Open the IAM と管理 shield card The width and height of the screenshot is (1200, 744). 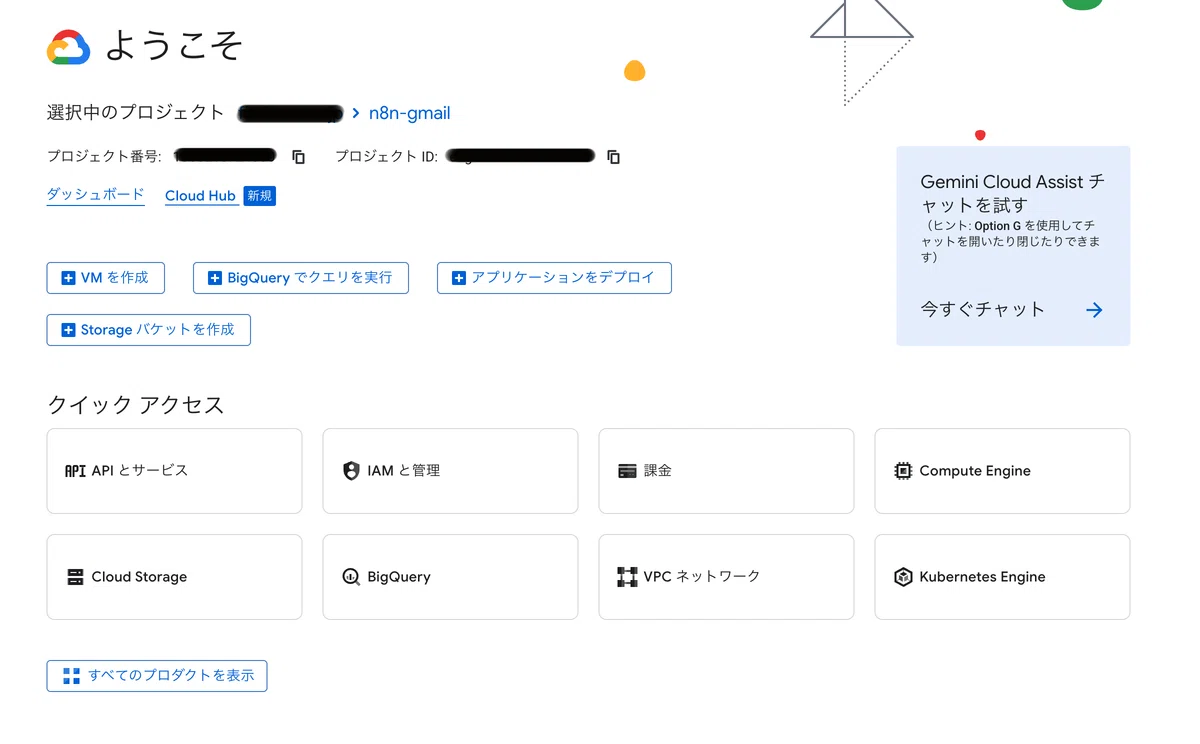coord(450,471)
